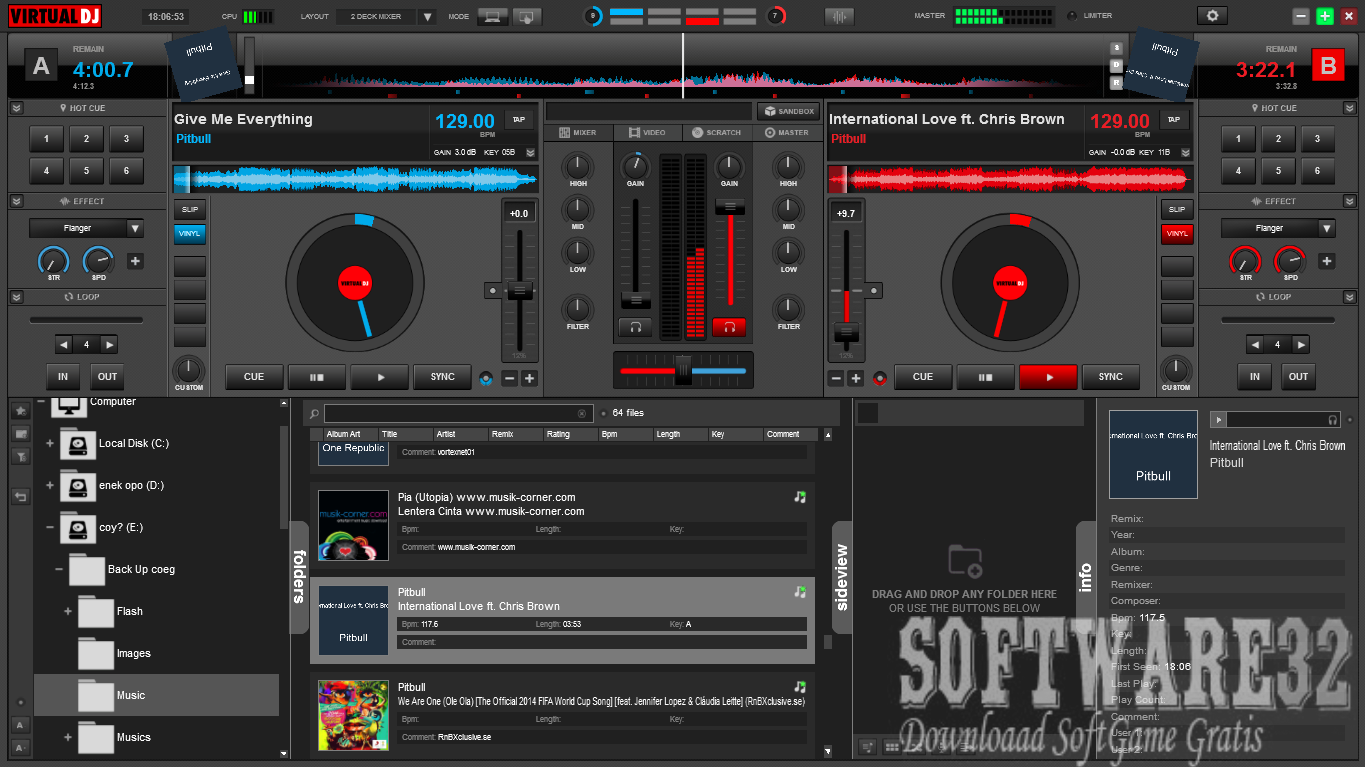1365x767 pixels.
Task: Click the filter folder icon in browser sidebar
Action: pyautogui.click(x=20, y=456)
